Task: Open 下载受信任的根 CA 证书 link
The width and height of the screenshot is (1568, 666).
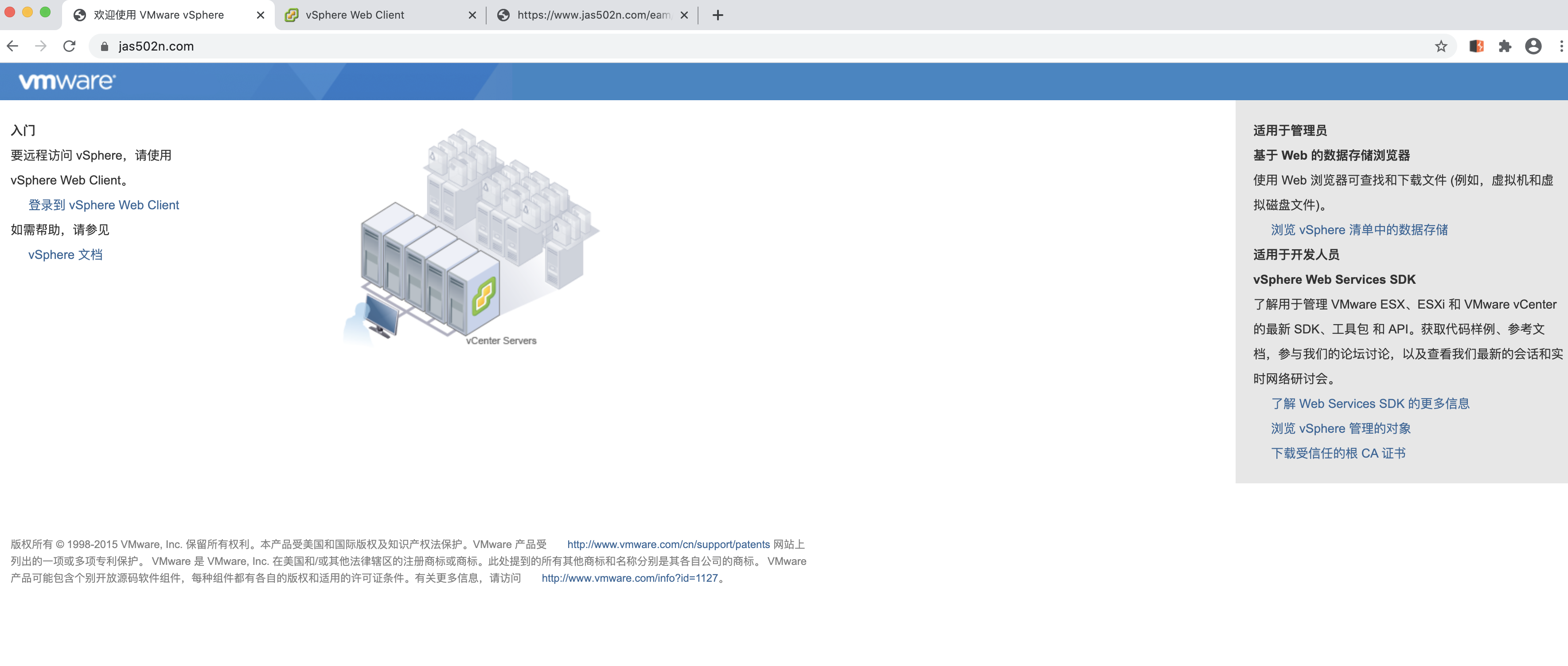Action: pyautogui.click(x=1338, y=454)
